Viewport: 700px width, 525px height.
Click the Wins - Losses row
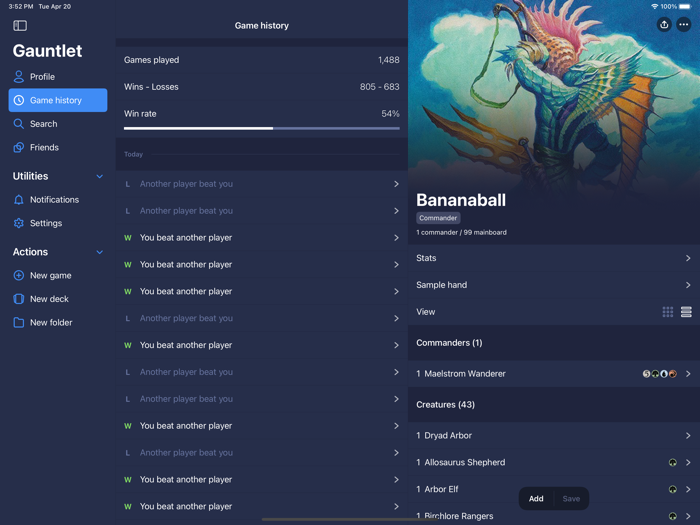tap(262, 87)
